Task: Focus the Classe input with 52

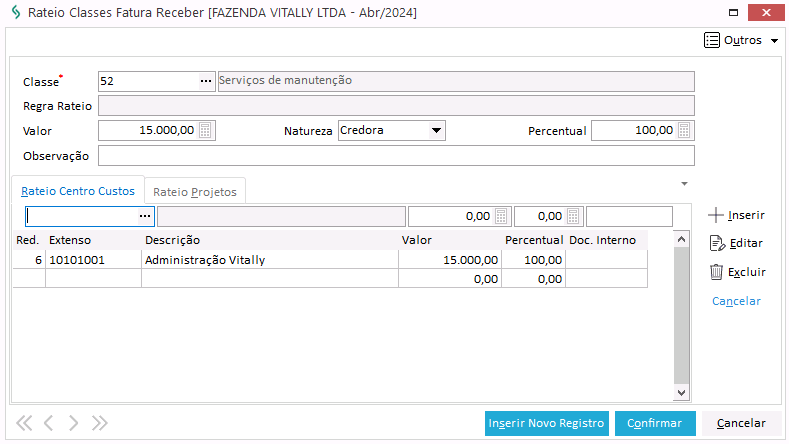Action: coord(149,81)
